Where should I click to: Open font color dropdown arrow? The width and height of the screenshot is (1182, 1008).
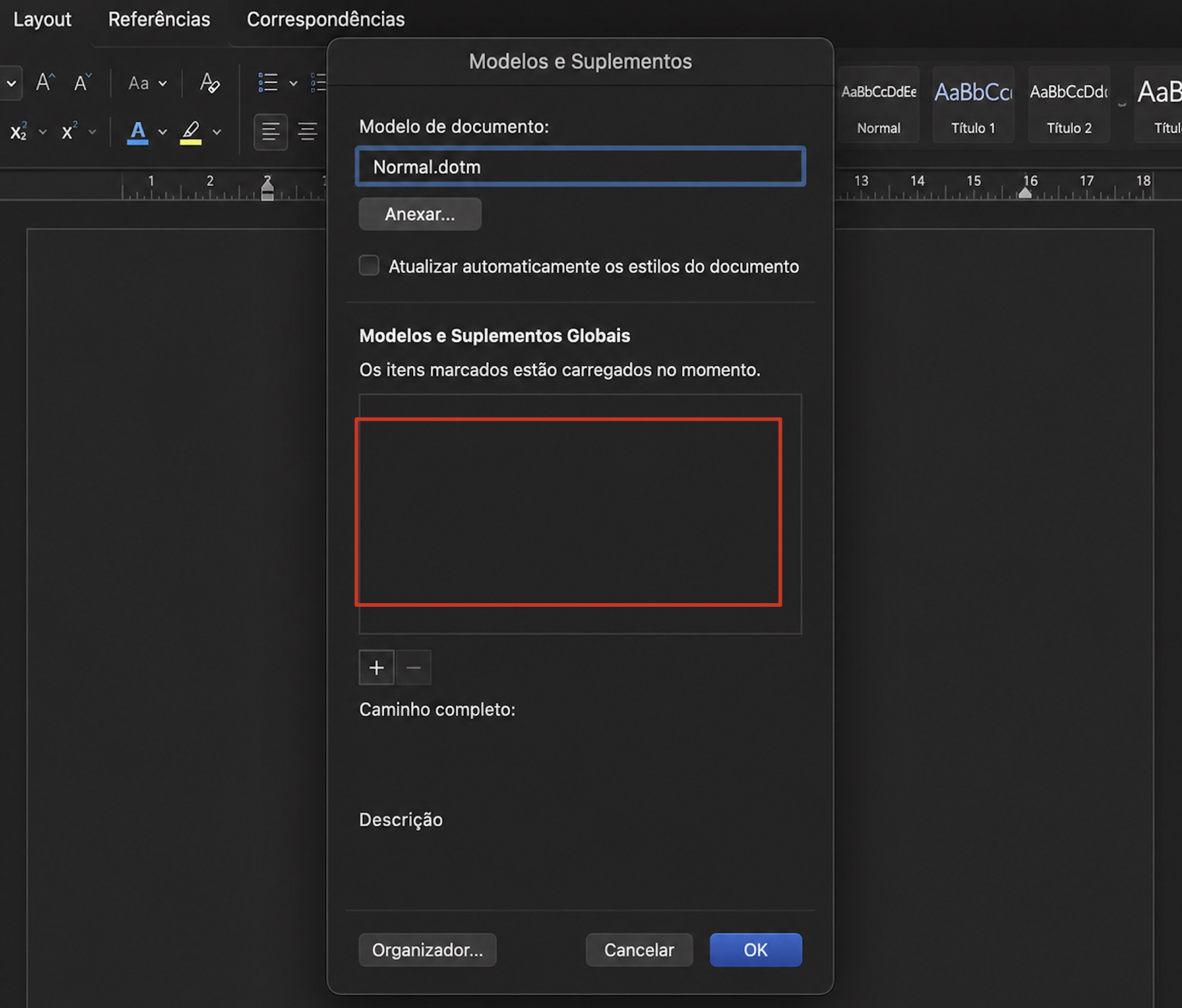(x=163, y=132)
